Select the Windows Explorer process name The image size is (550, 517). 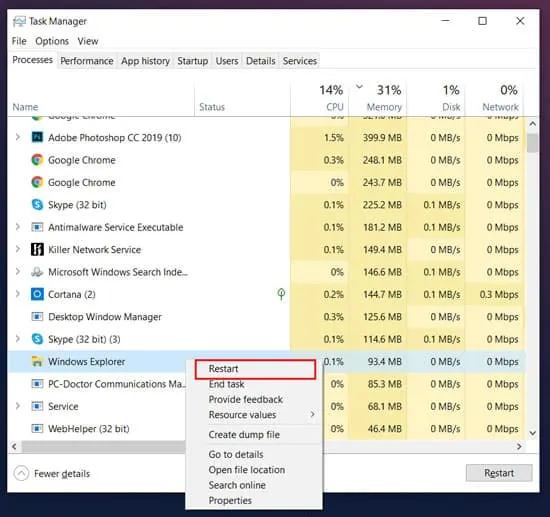pyautogui.click(x=86, y=362)
